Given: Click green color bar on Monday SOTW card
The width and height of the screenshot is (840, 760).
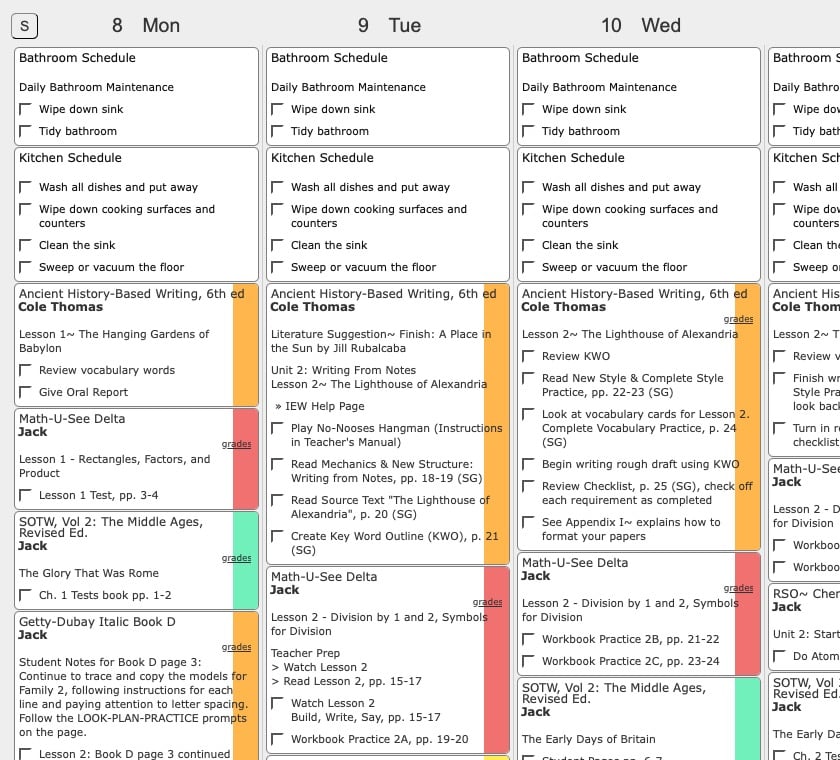Looking at the screenshot, I should click(x=245, y=560).
